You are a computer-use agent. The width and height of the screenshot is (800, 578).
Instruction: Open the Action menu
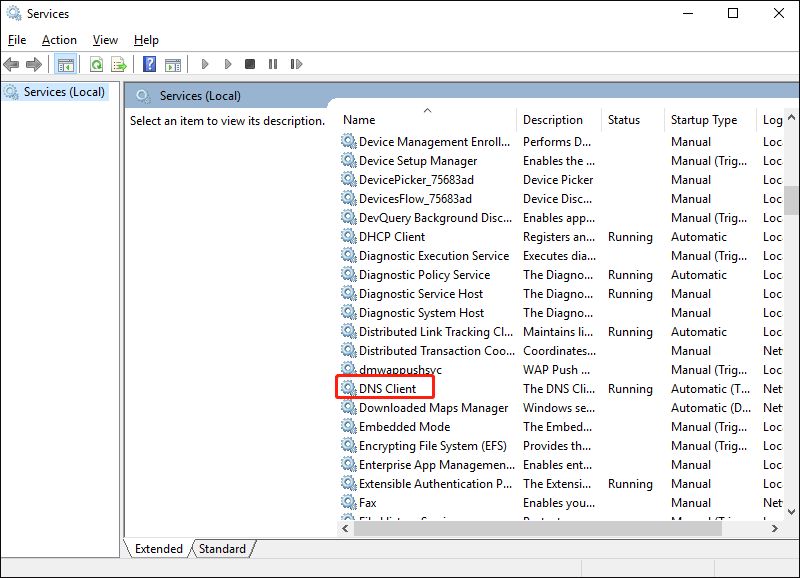click(58, 40)
